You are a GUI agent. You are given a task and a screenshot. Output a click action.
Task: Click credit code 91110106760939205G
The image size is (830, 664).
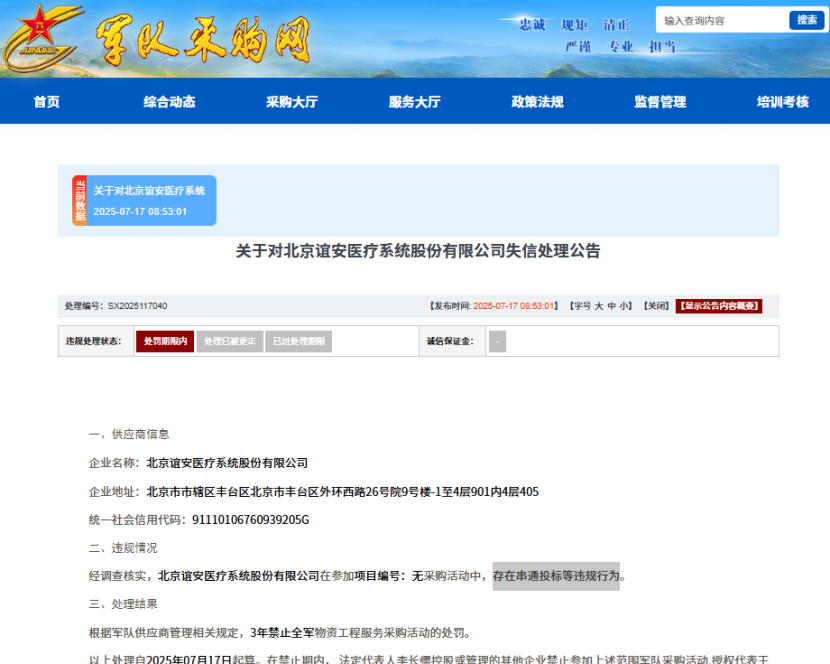click(250, 520)
